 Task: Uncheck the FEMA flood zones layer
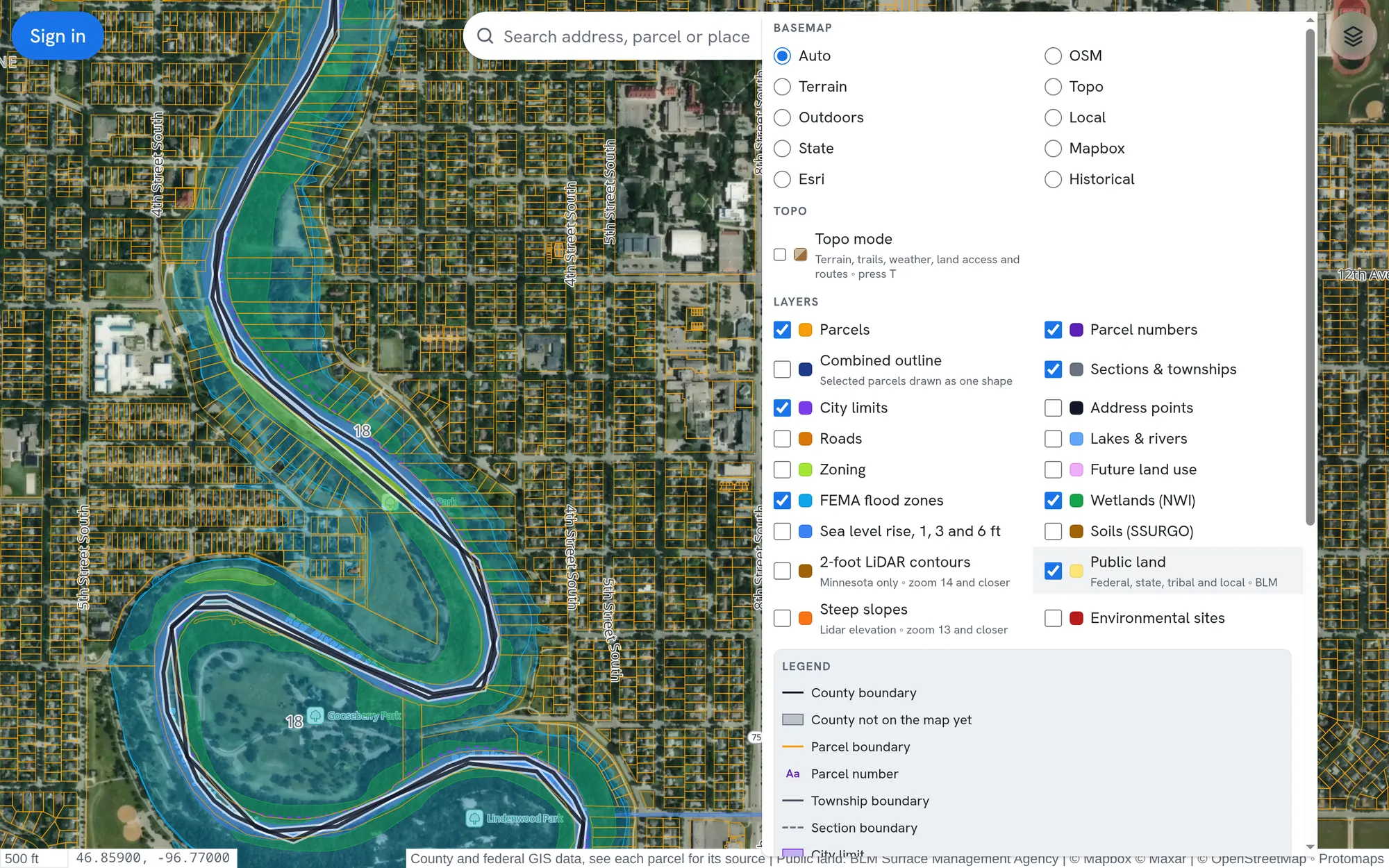pos(782,501)
